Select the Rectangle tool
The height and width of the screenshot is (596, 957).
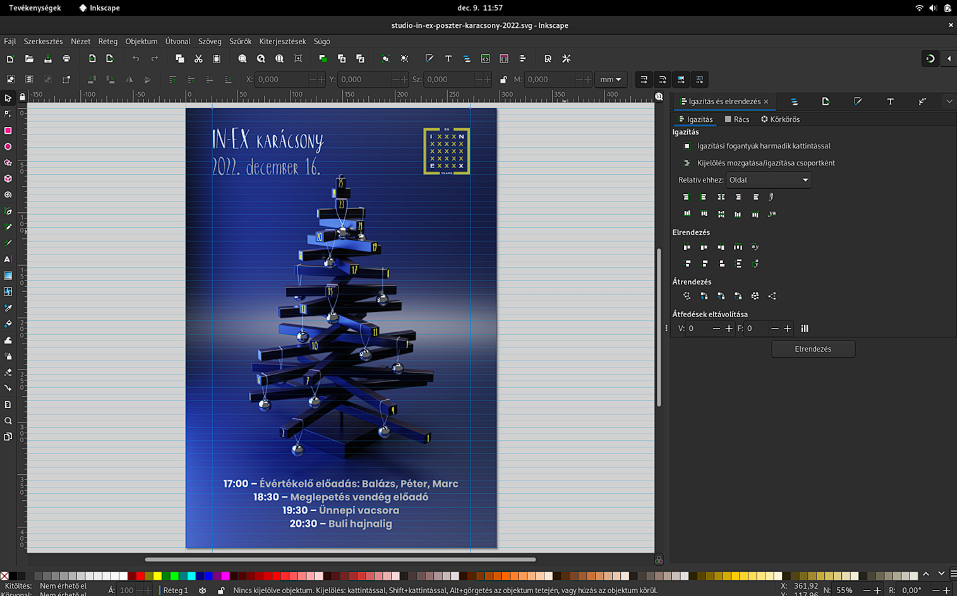pos(7,132)
